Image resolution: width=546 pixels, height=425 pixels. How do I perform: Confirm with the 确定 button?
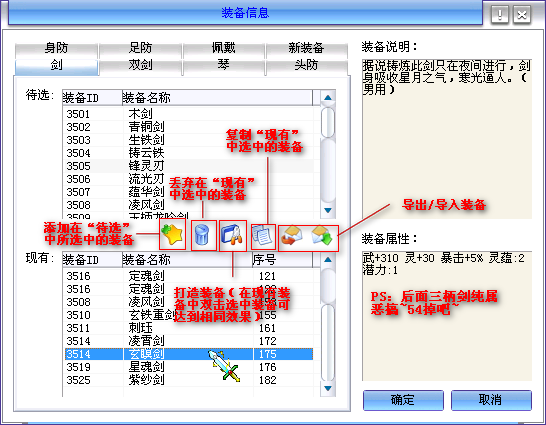pos(403,400)
